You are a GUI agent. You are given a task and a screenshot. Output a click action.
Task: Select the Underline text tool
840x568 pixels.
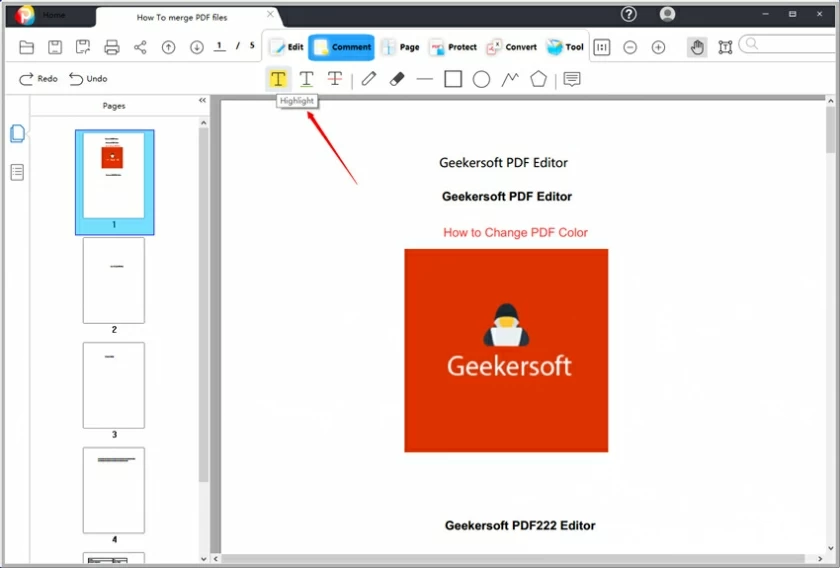(x=306, y=79)
